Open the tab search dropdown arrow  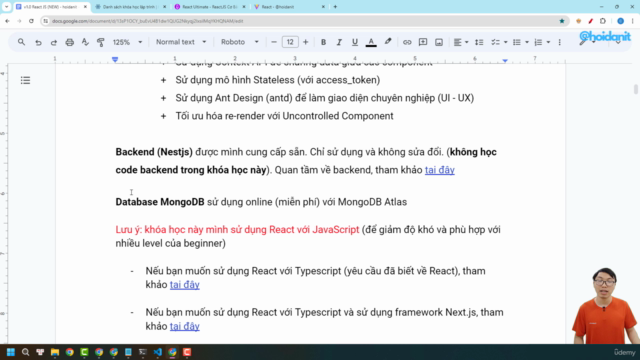point(6,7)
